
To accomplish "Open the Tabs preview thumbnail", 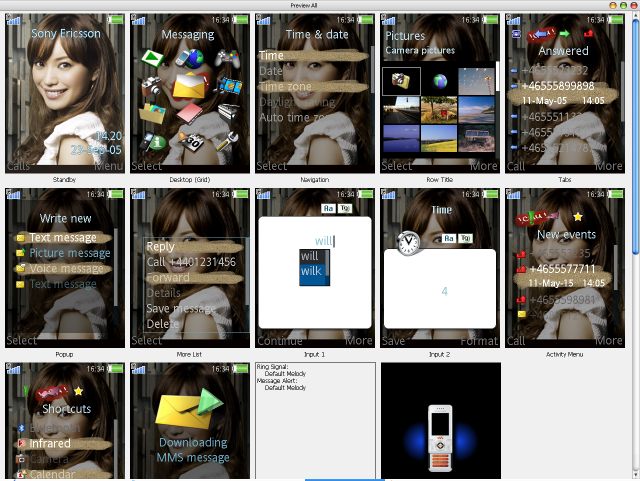I will click(565, 93).
